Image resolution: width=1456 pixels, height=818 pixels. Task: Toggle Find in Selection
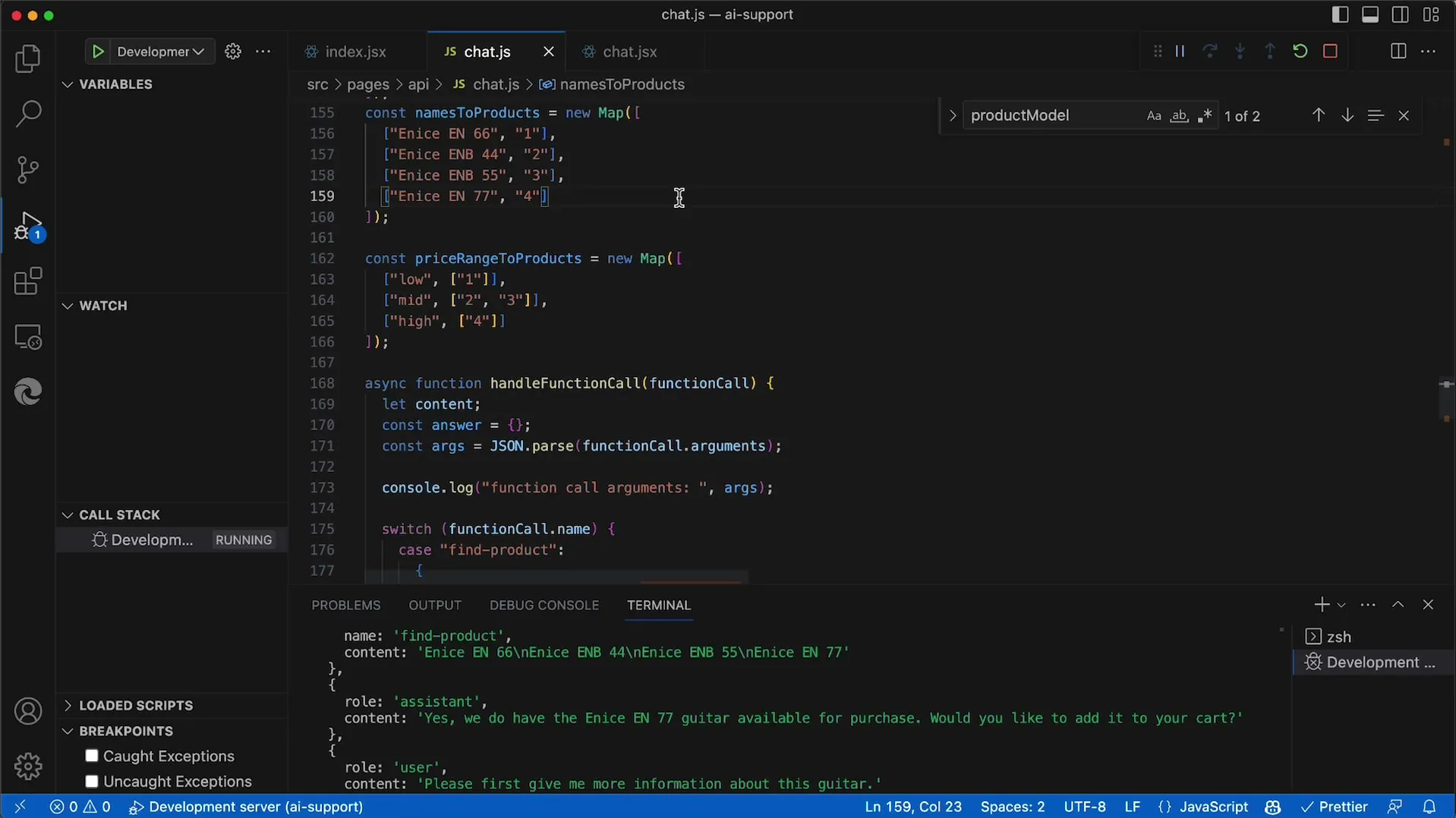(1376, 115)
